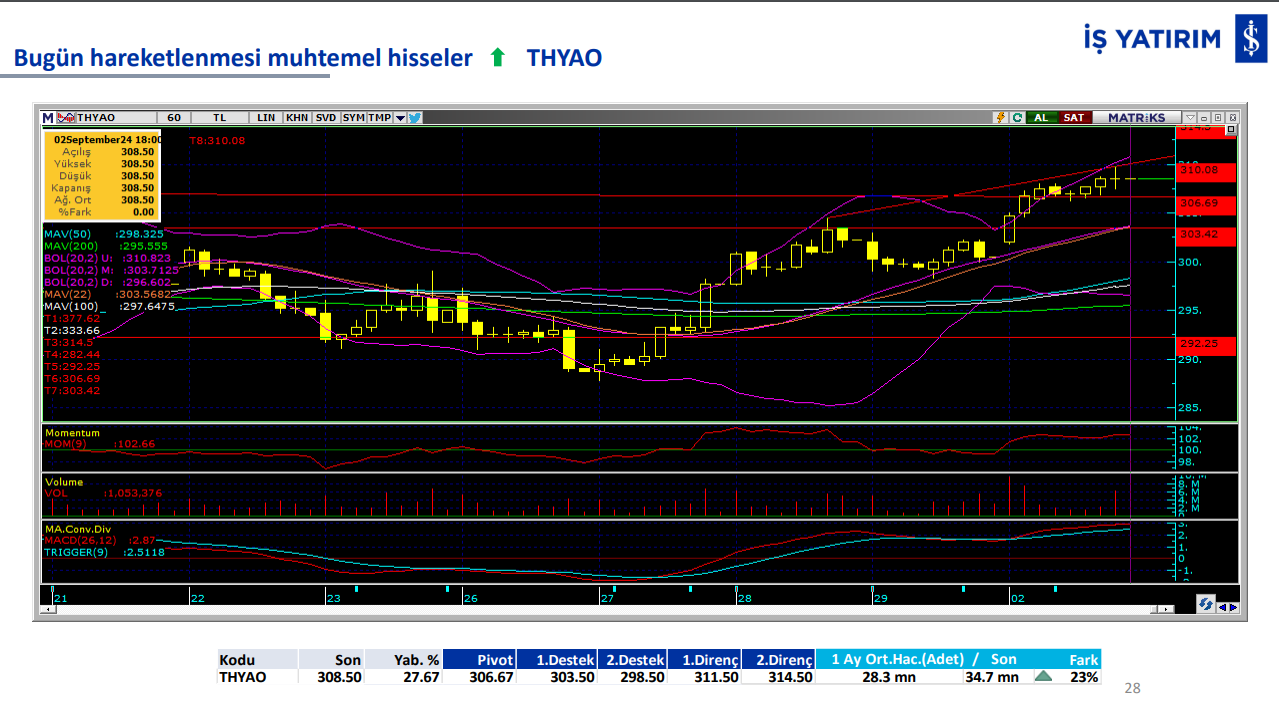The height and width of the screenshot is (707, 1279).
Task: Click the THYAO symbol field
Action: pos(110,118)
